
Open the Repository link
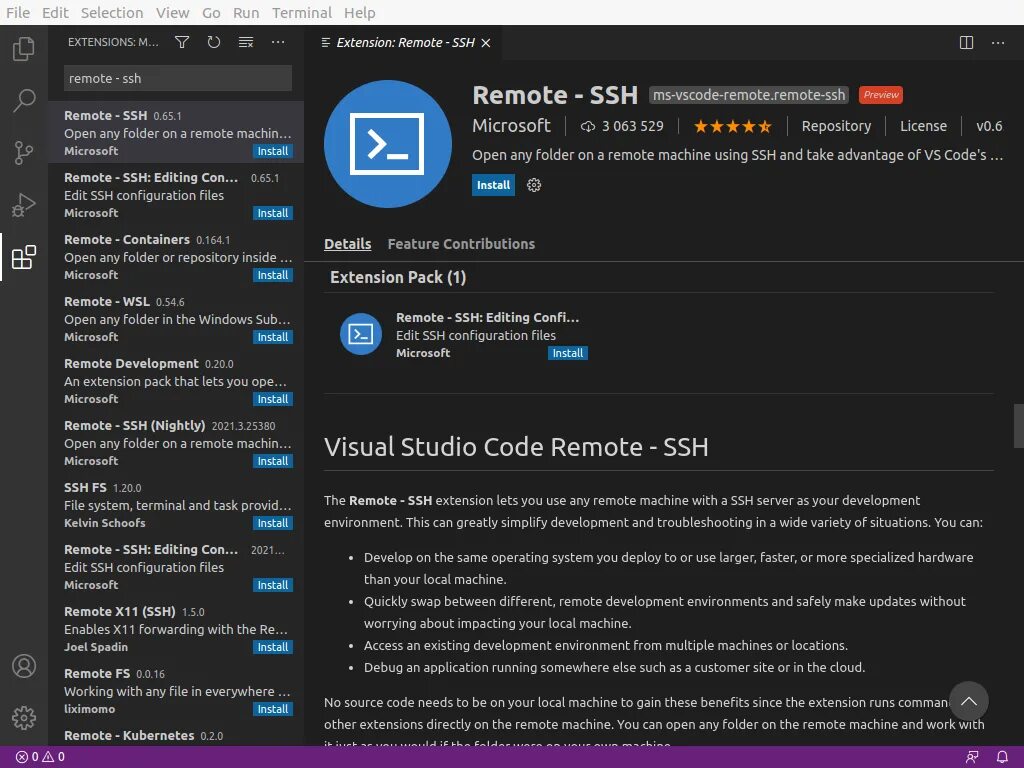tap(836, 126)
